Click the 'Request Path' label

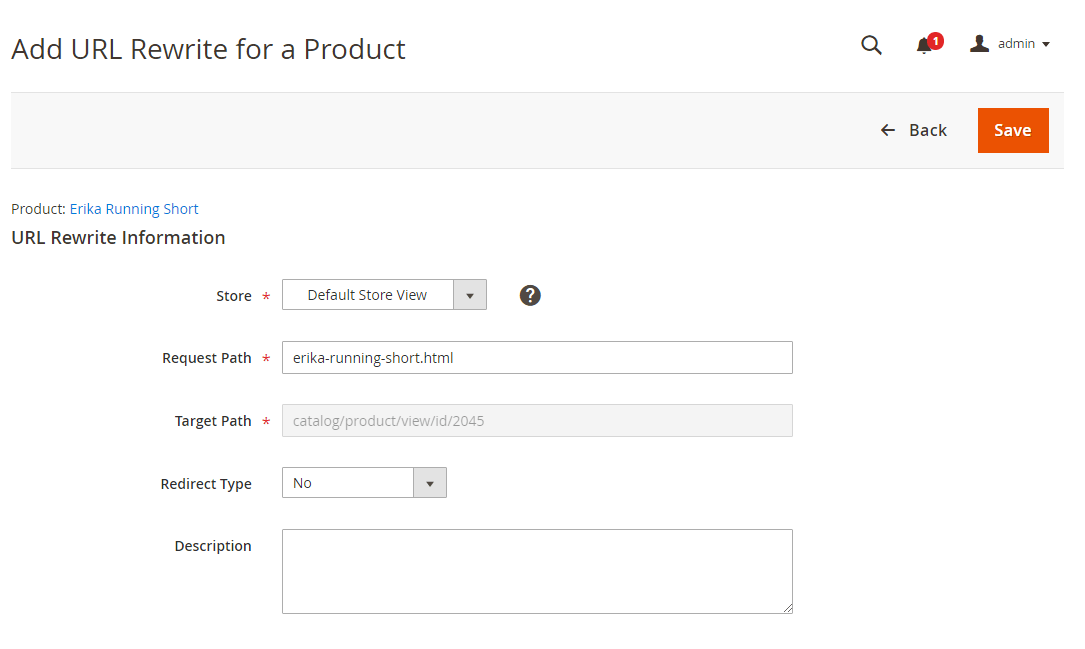click(x=206, y=358)
